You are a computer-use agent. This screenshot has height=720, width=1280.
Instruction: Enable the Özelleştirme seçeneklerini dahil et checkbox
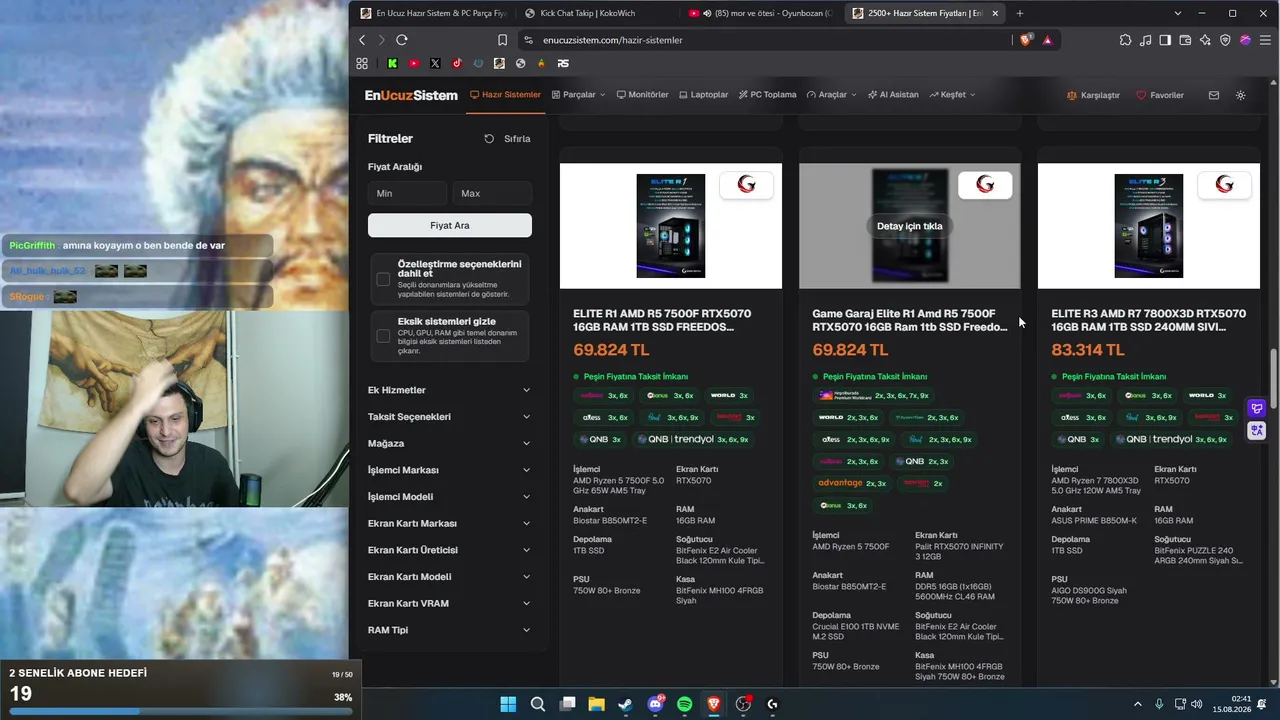[x=383, y=279]
